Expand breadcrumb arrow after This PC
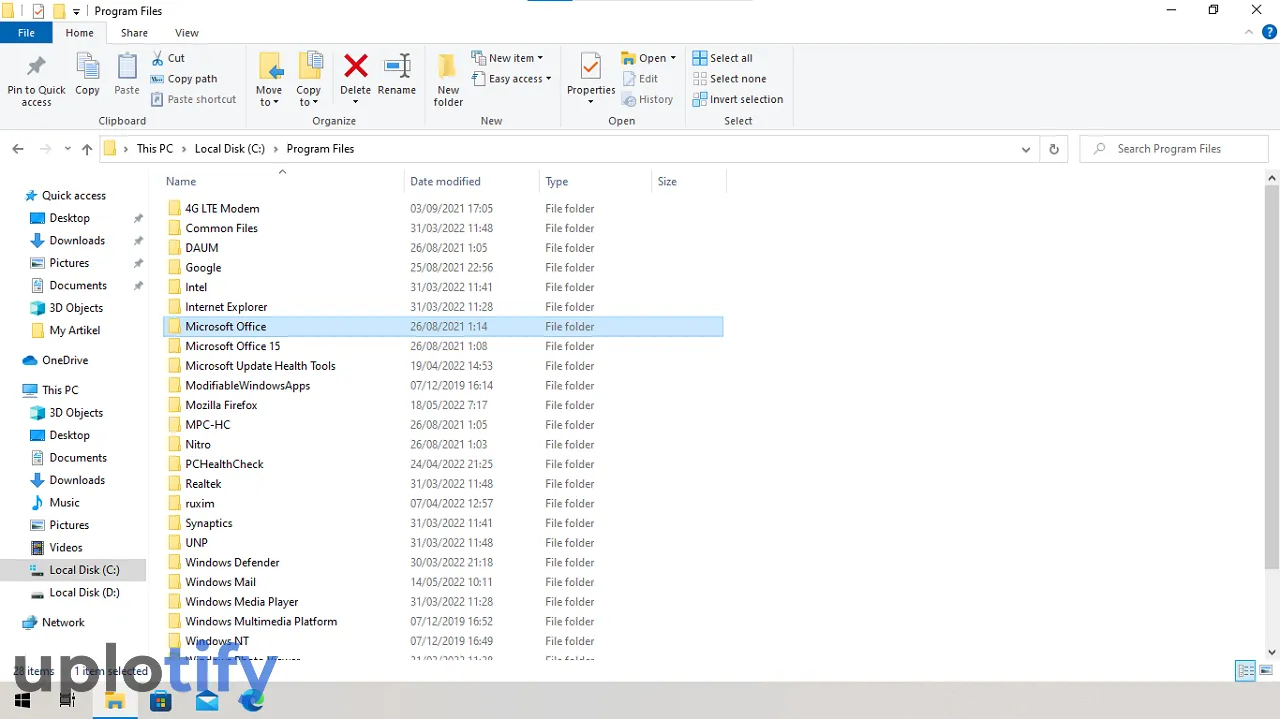1280x719 pixels. [x=184, y=149]
